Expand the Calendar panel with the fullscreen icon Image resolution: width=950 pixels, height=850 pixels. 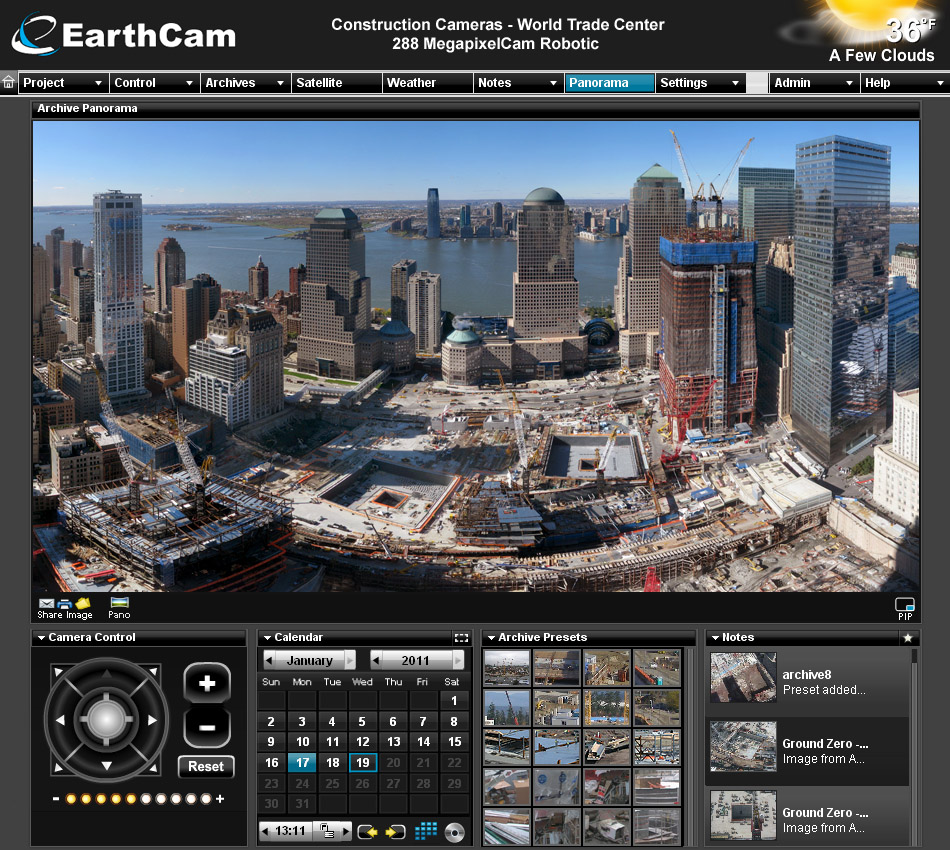coord(461,637)
